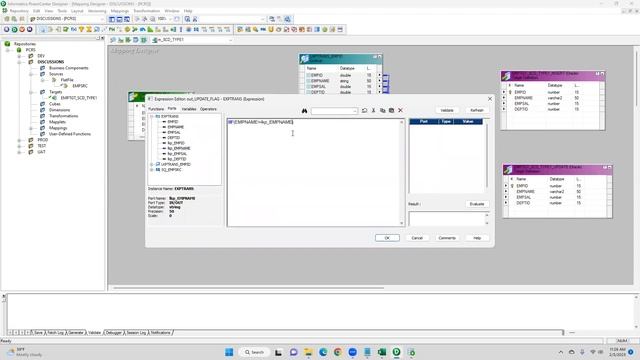
Task: Select EMPSAL port under EXPTRANS
Action: tap(174, 133)
